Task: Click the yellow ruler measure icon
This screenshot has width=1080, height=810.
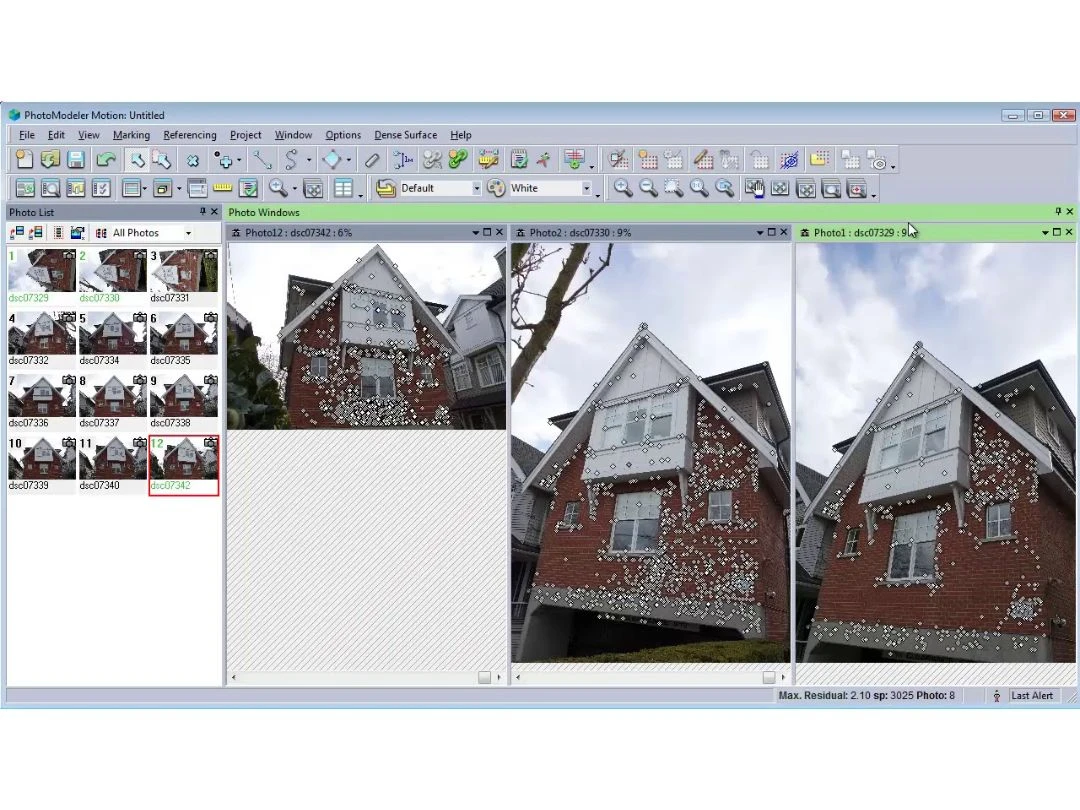Action: pos(222,188)
